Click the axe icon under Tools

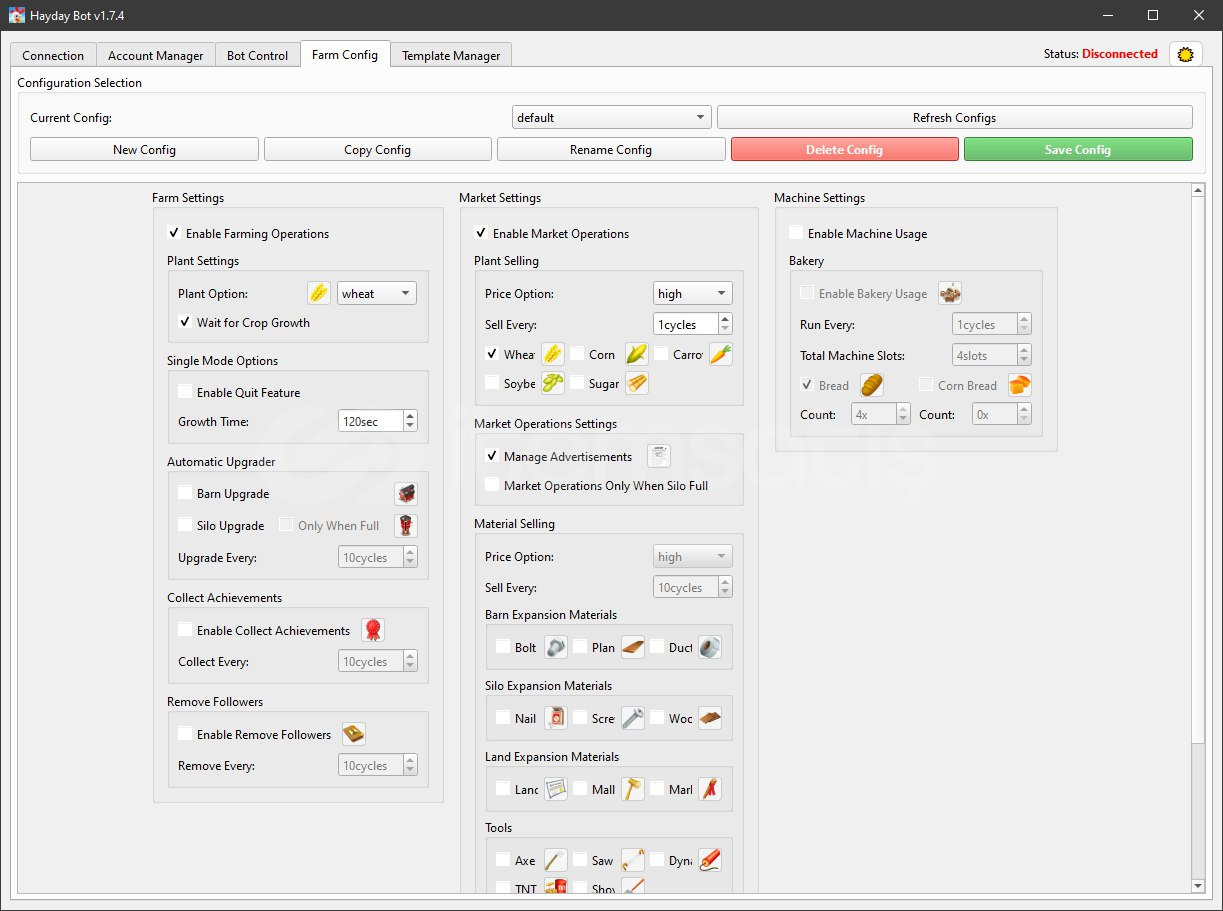click(555, 860)
